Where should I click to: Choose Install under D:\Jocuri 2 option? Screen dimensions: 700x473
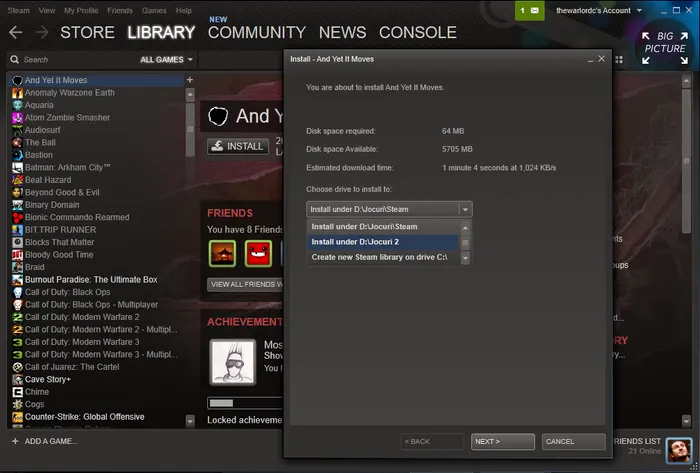(x=383, y=242)
